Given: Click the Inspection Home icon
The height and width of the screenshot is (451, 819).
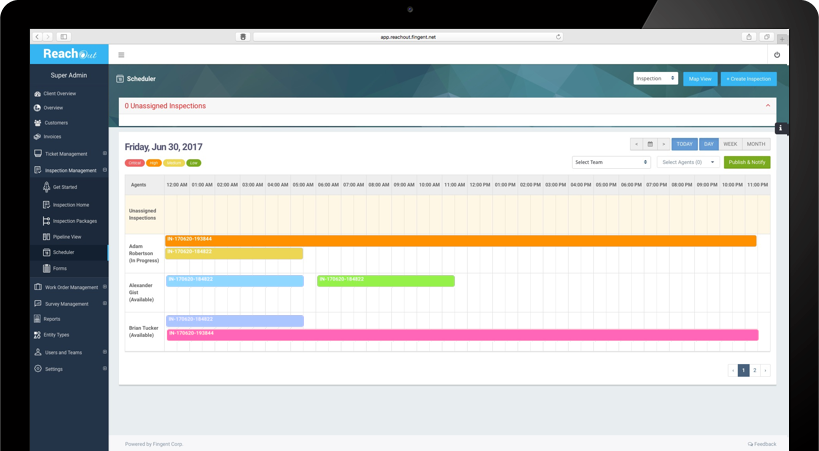Looking at the screenshot, I should click(46, 205).
